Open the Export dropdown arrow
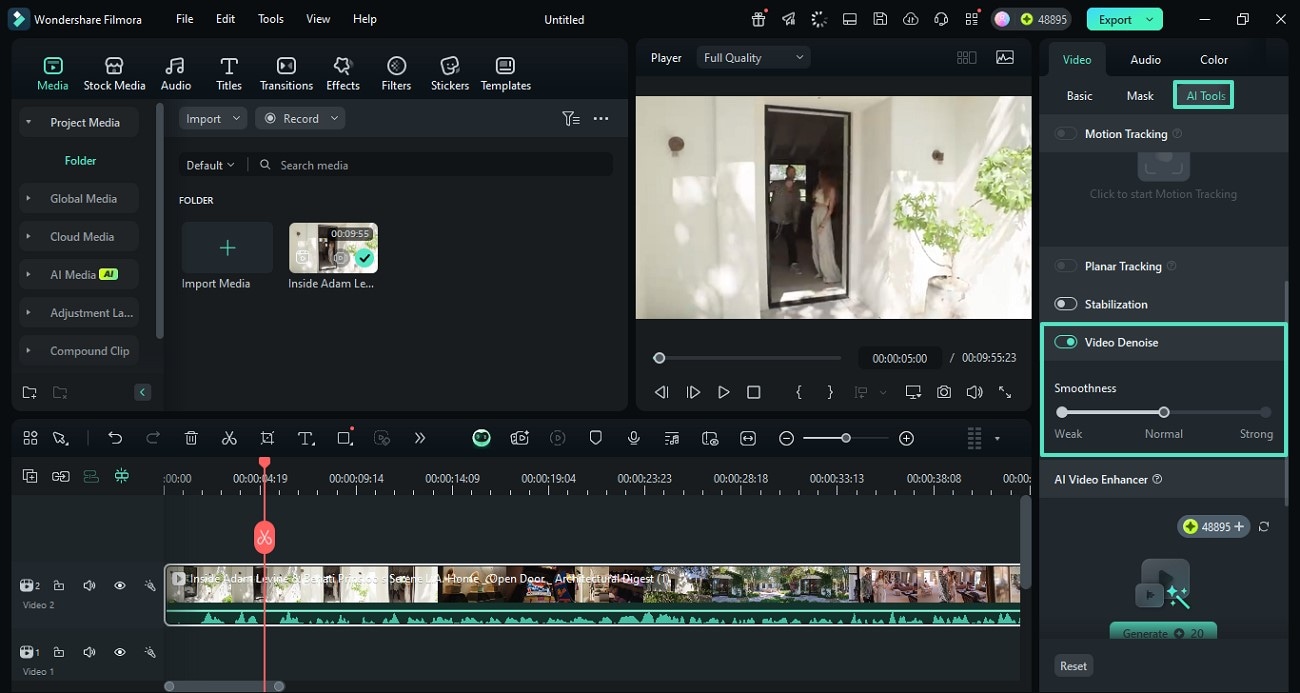 point(1150,19)
